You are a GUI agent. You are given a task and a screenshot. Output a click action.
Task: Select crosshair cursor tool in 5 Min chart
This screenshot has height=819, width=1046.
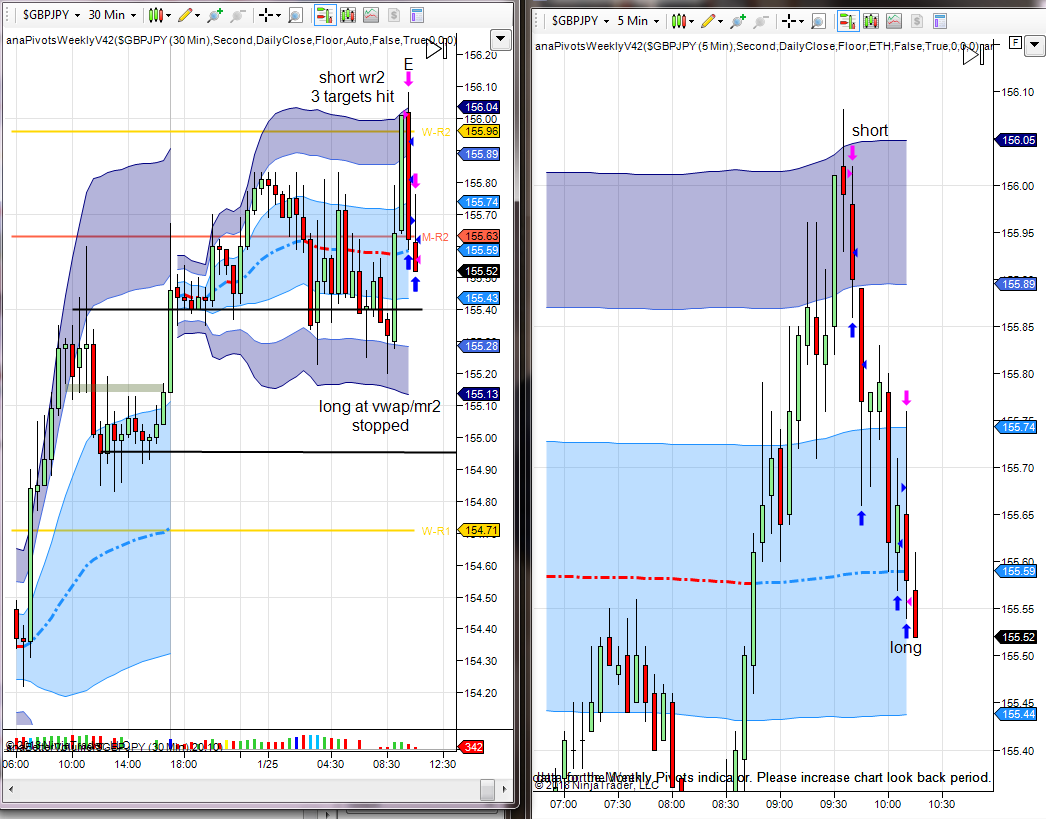coord(789,21)
